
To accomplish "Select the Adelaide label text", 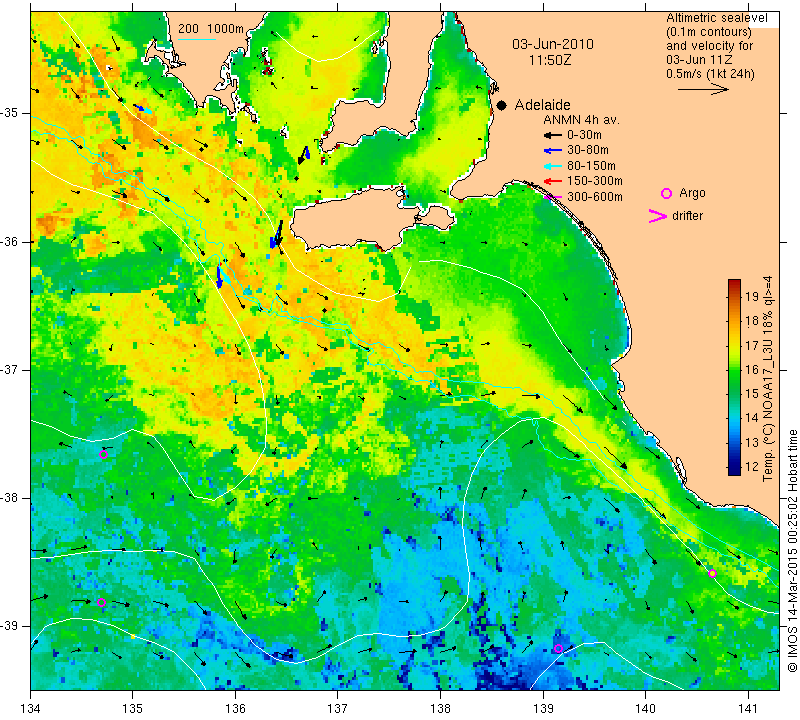I will click(x=542, y=105).
